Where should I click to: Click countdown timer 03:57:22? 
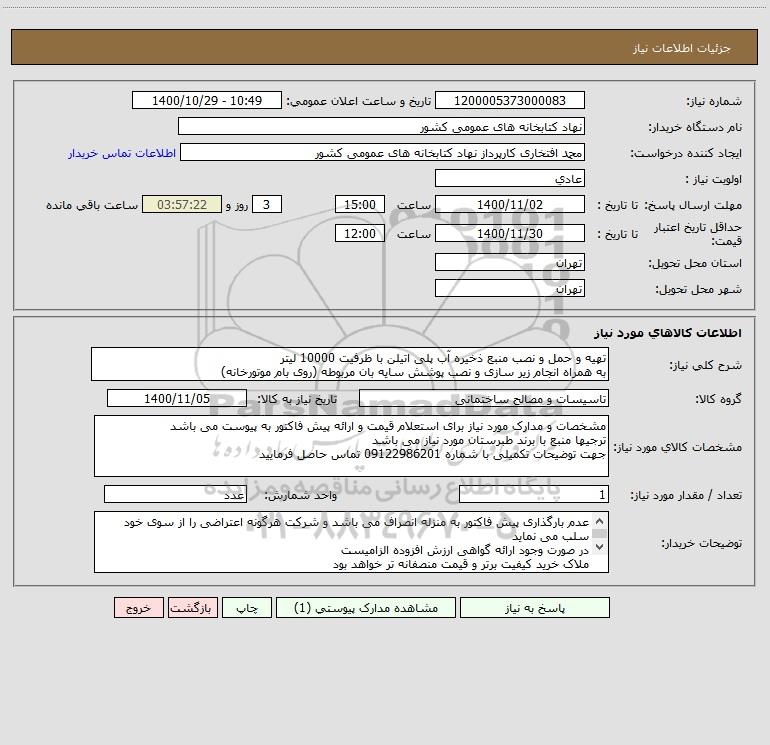(182, 204)
